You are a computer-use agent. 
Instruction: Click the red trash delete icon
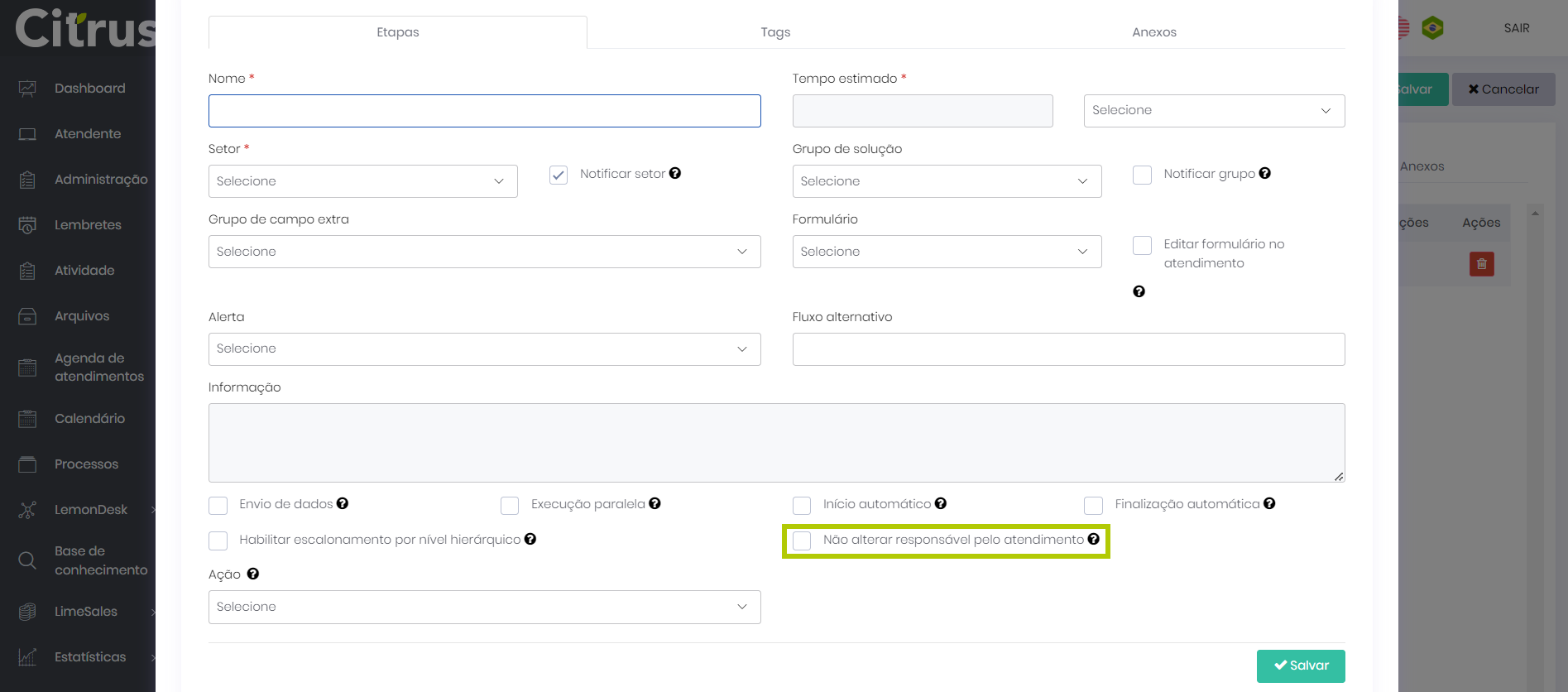1481,264
